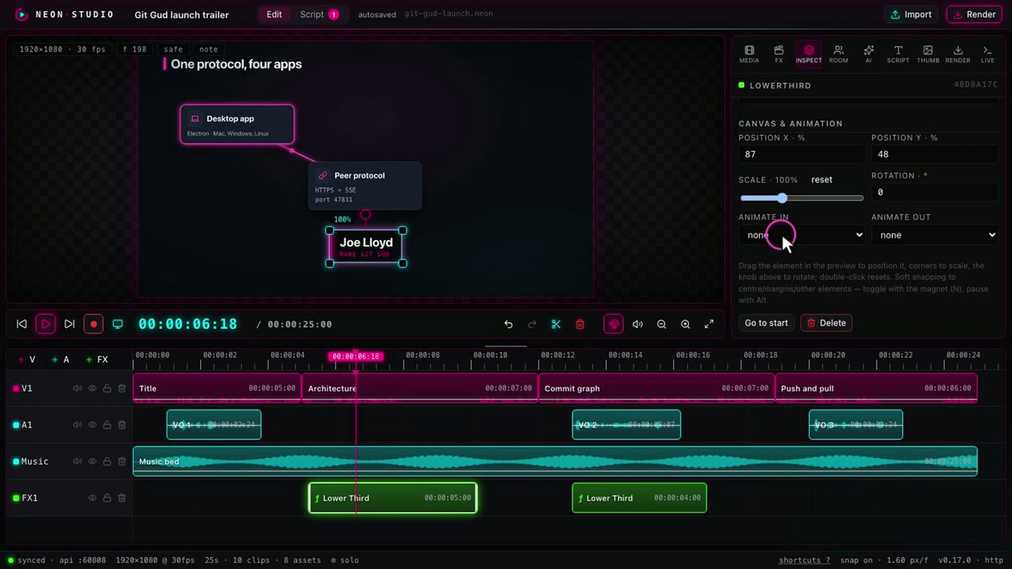Open the Script panel tab with T icon
Viewport: 1012px width, 569px height.
point(898,54)
